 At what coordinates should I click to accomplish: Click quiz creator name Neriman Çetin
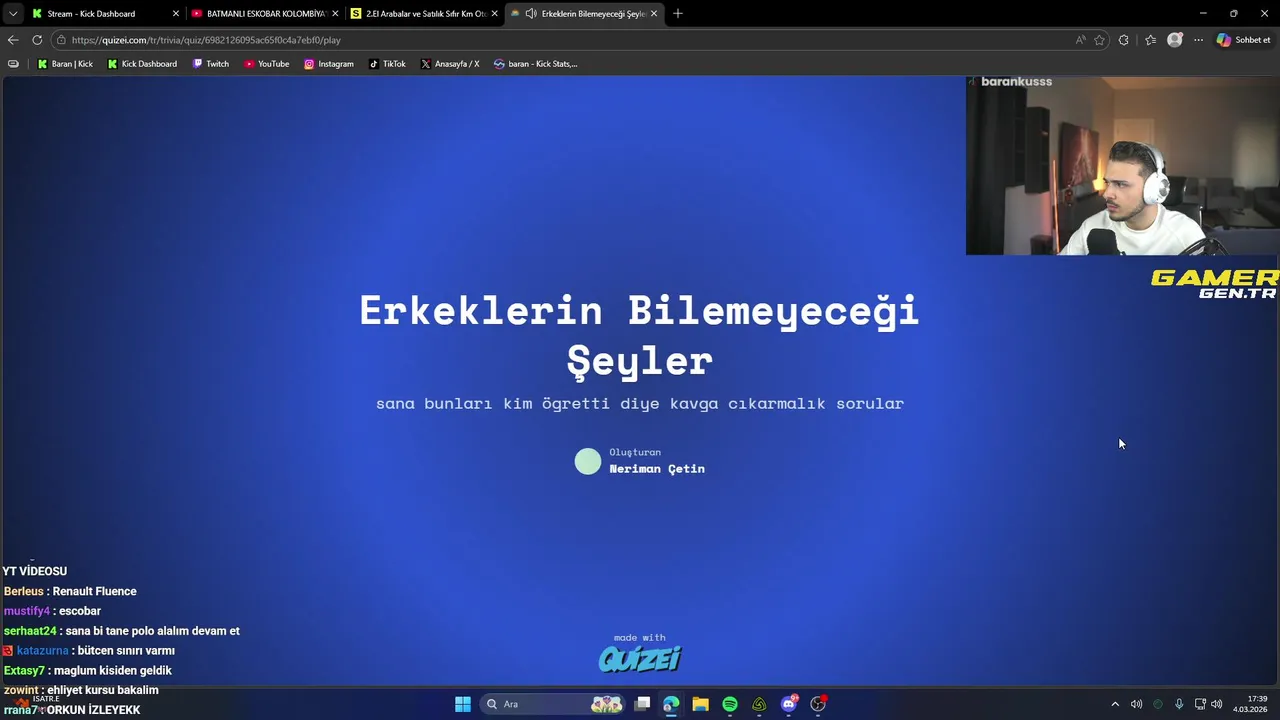tap(657, 469)
